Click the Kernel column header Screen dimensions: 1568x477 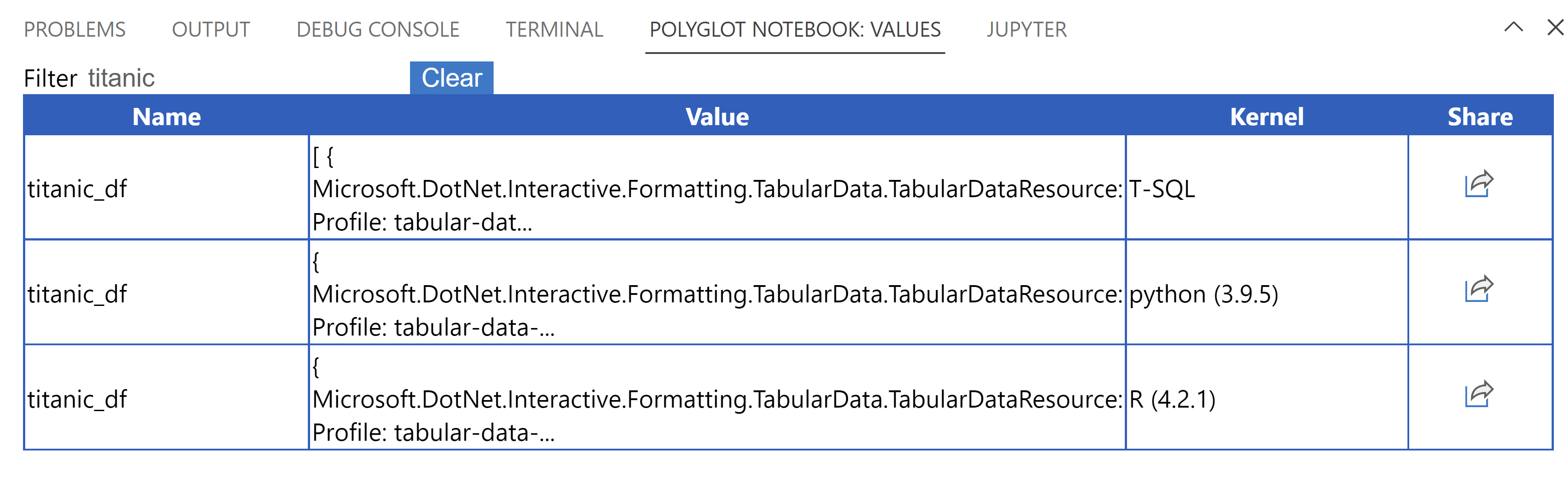(1267, 117)
